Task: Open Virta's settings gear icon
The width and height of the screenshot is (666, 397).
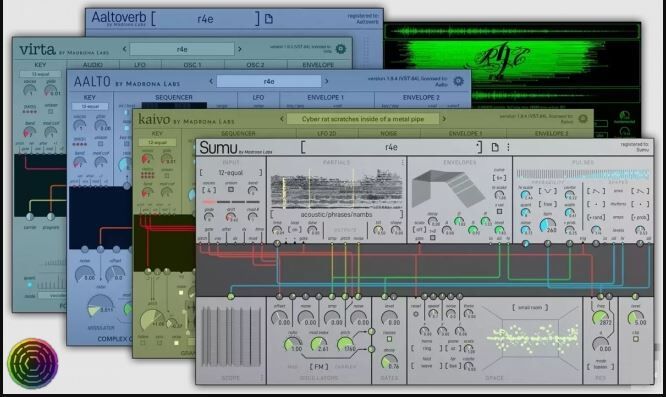Action: click(341, 49)
